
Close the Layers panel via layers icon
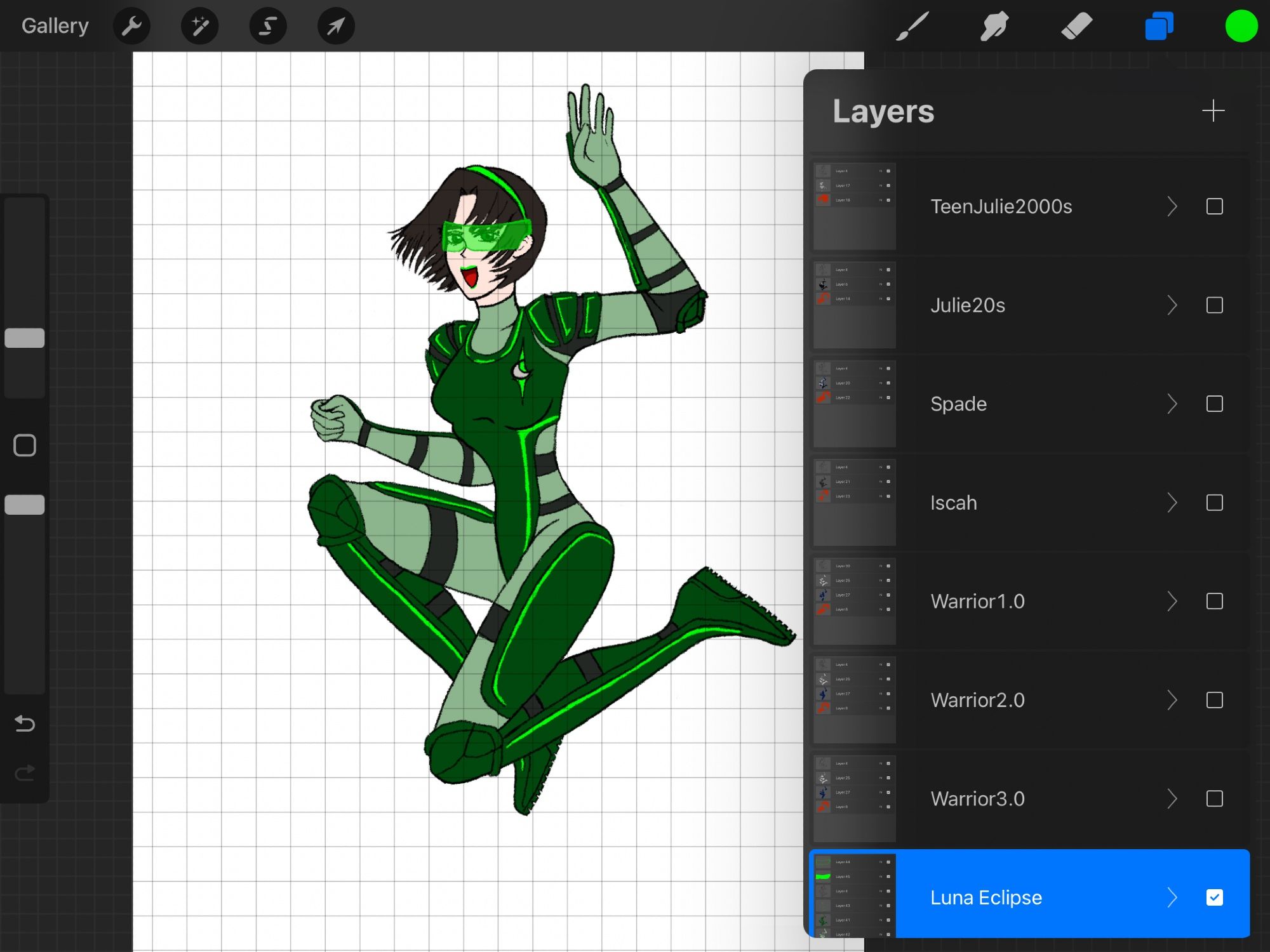click(1159, 27)
